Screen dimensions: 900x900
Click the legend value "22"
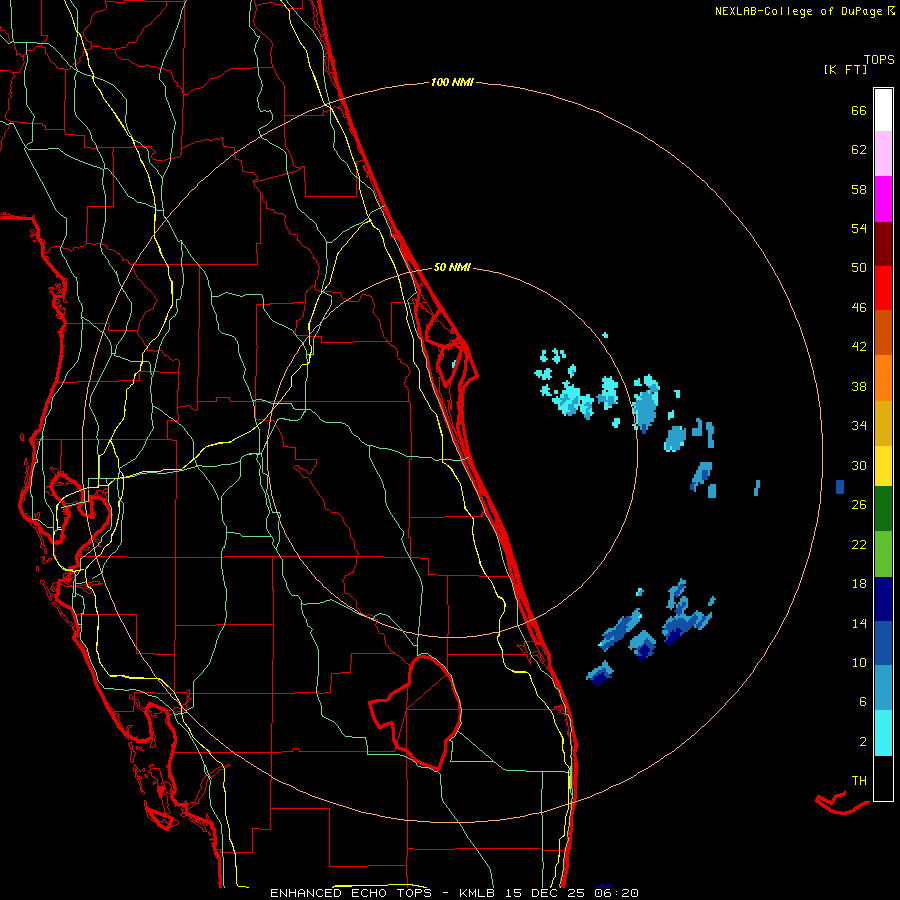(x=859, y=544)
